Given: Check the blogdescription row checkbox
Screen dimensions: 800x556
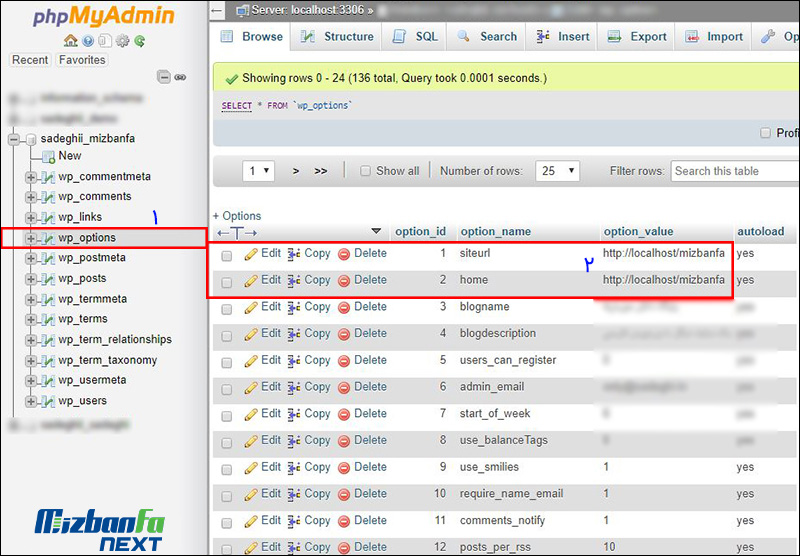Looking at the screenshot, I should click(227, 336).
